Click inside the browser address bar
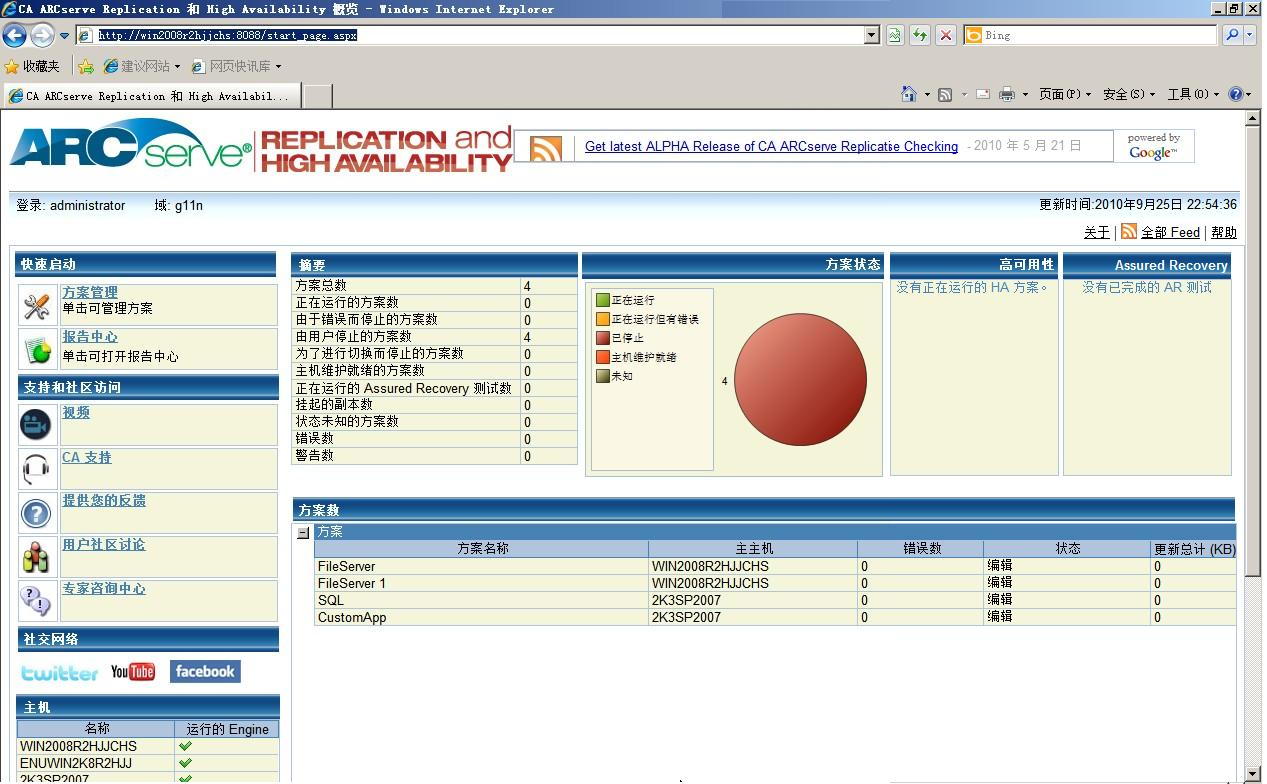The image size is (1267, 784). [400, 34]
